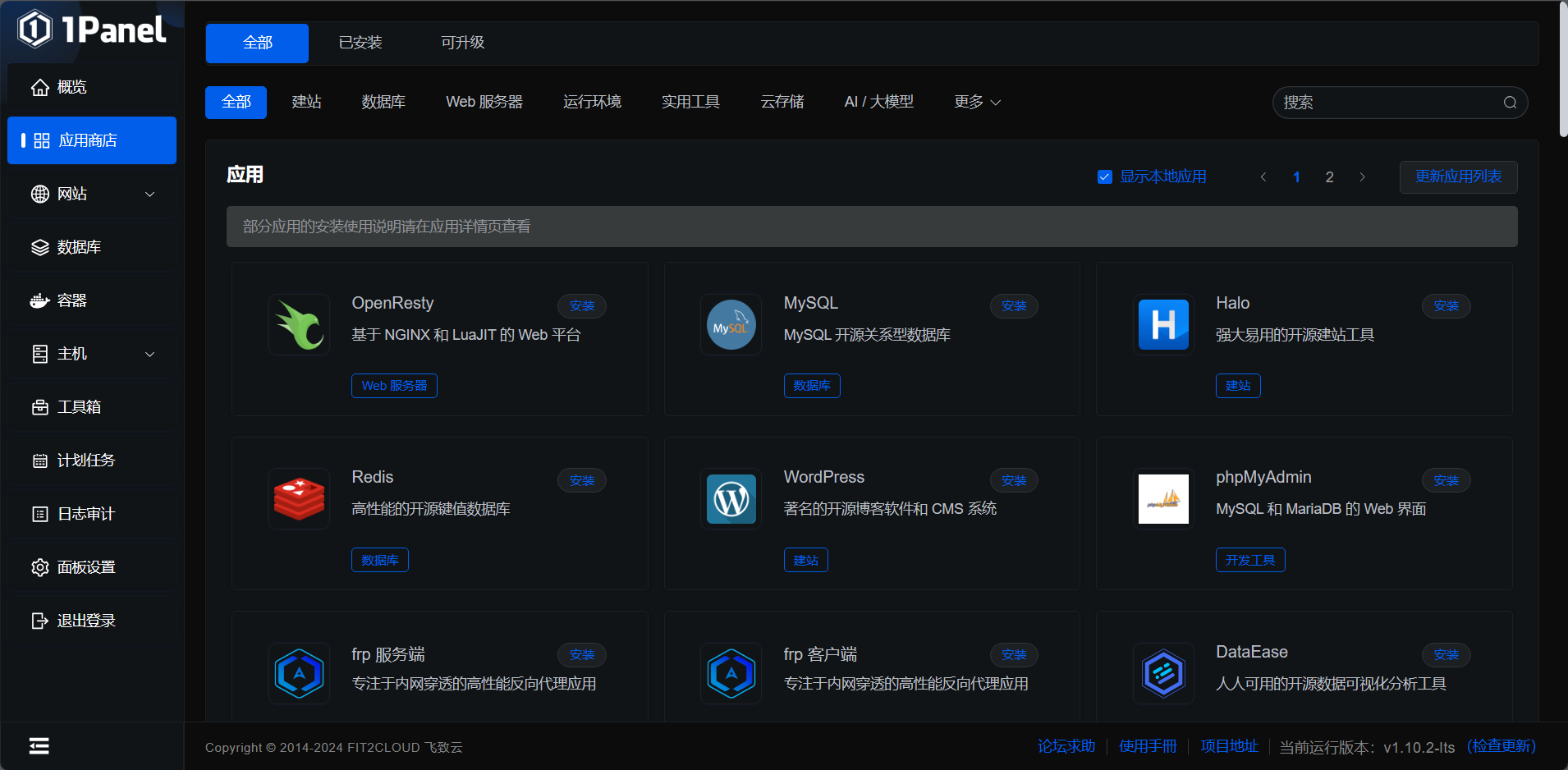Install MySQL with 安装 button
1568x770 pixels.
tap(1014, 306)
